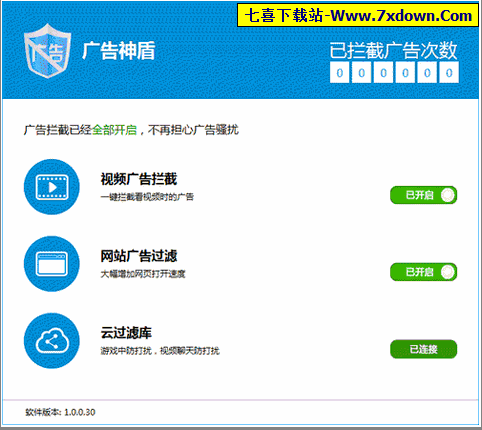Click the 广告神盾 shield logo icon
The image size is (482, 430).
pos(48,51)
